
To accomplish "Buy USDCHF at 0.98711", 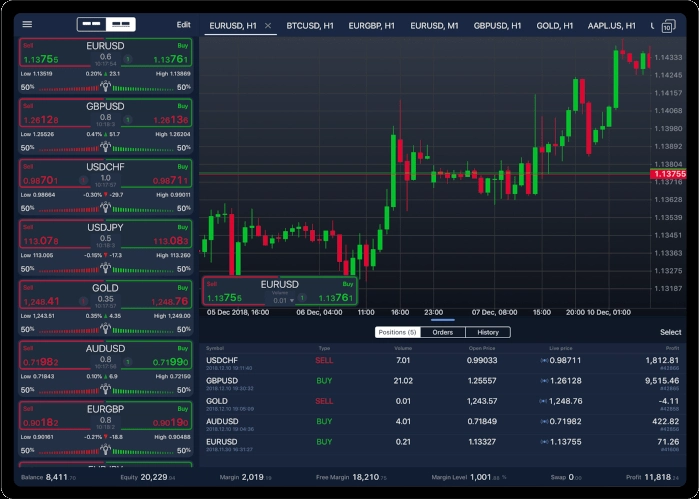I will (156, 174).
